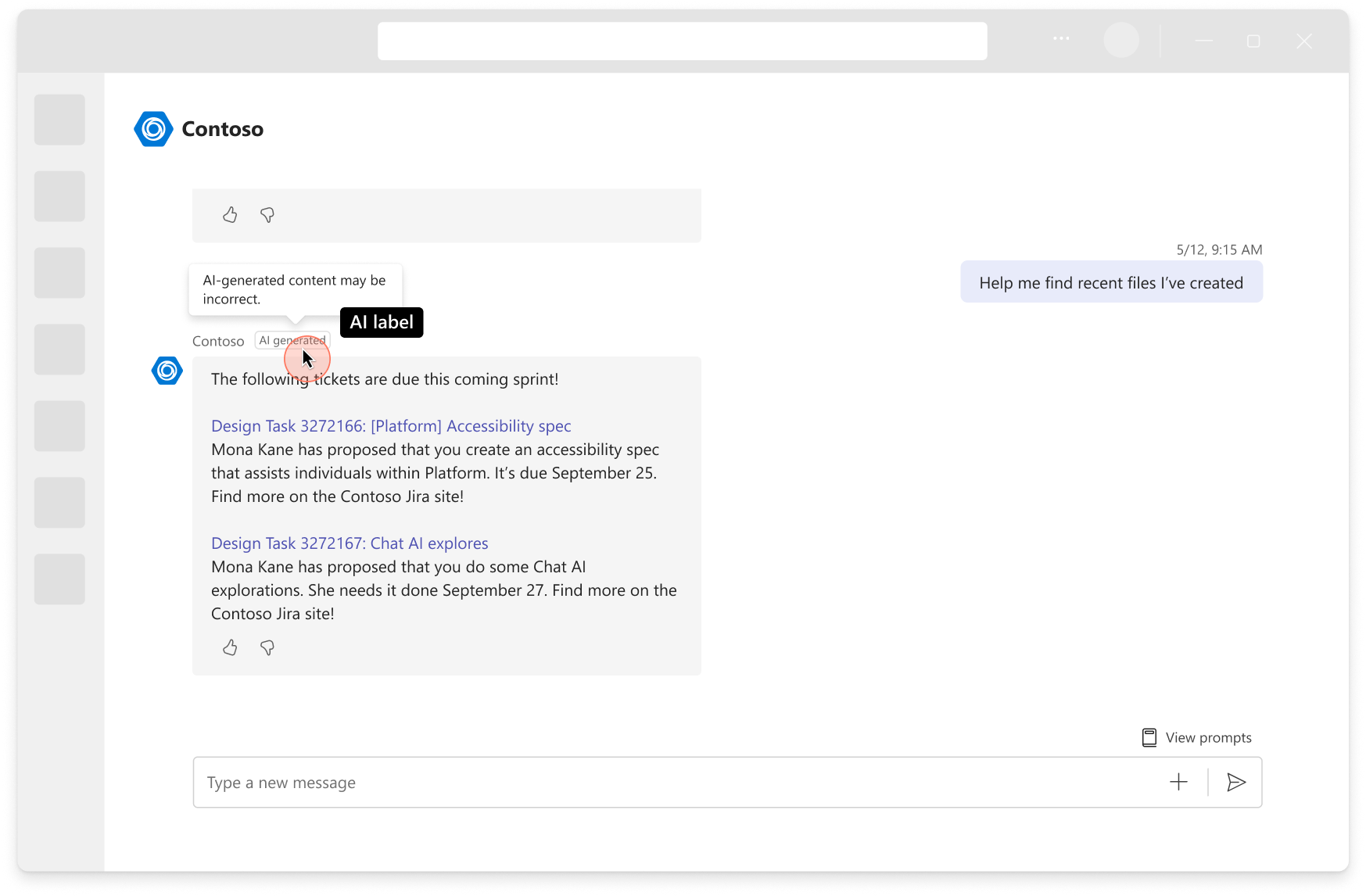The width and height of the screenshot is (1366, 896).
Task: Thumbs down the first AI response
Action: coord(267,215)
